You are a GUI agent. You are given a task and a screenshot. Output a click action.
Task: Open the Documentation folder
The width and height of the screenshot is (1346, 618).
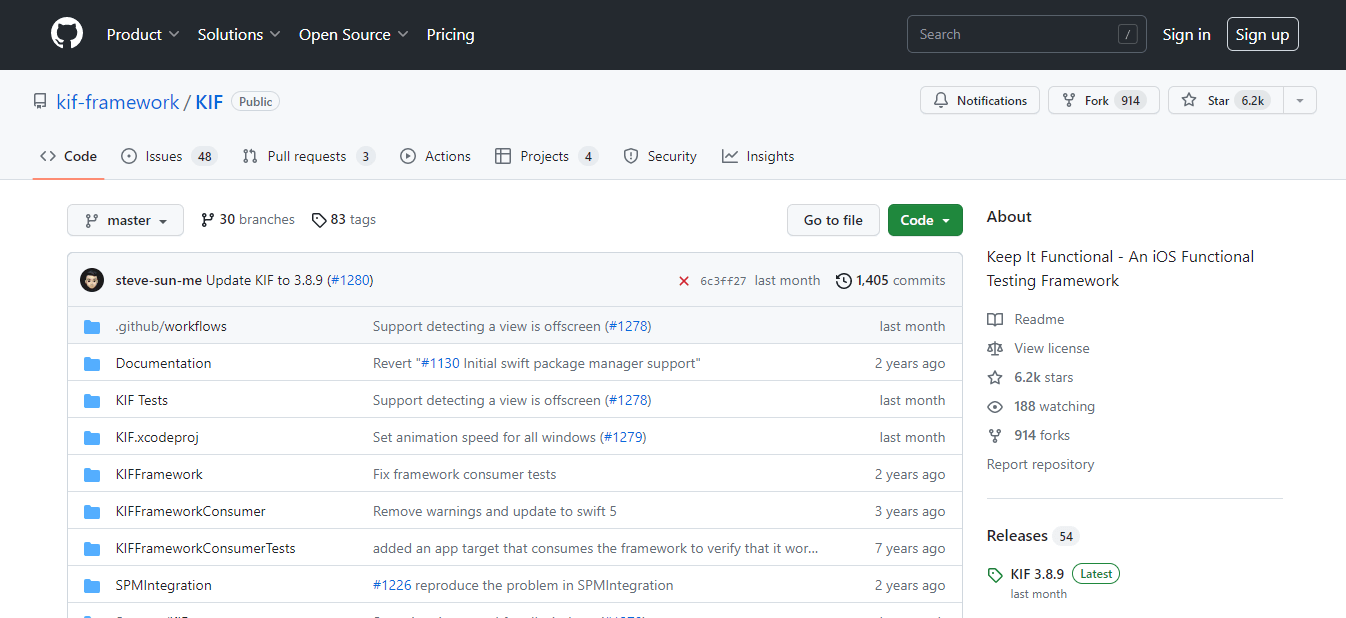[163, 364]
